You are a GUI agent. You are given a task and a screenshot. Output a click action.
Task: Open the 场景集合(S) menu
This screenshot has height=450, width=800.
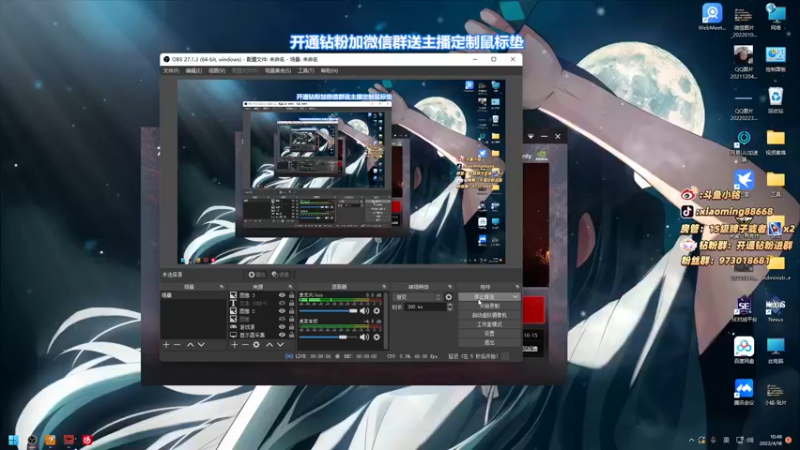tap(278, 71)
